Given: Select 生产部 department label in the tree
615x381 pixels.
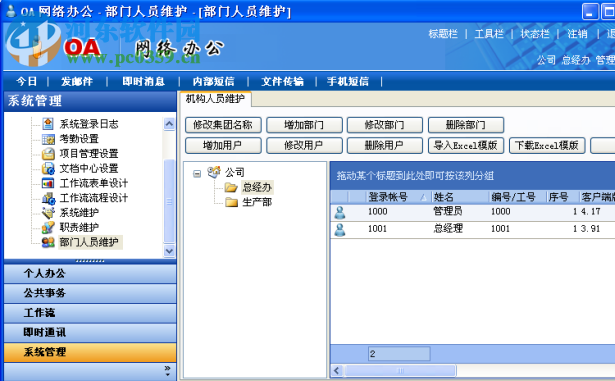Looking at the screenshot, I should [257, 202].
